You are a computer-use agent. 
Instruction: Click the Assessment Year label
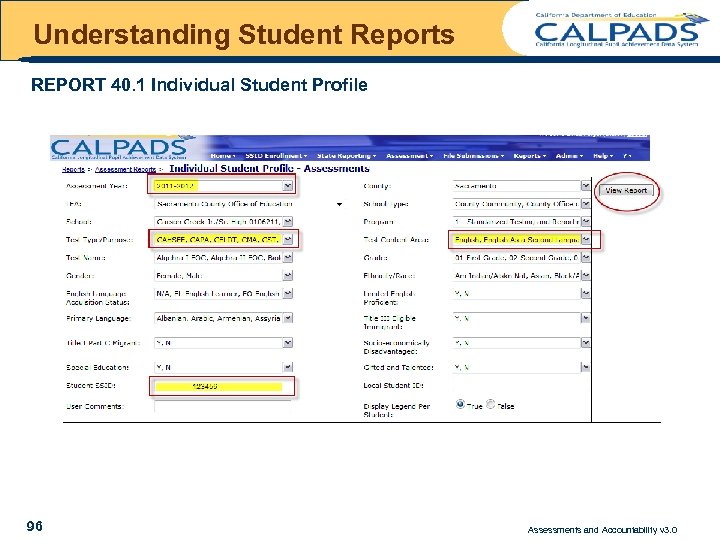97,186
